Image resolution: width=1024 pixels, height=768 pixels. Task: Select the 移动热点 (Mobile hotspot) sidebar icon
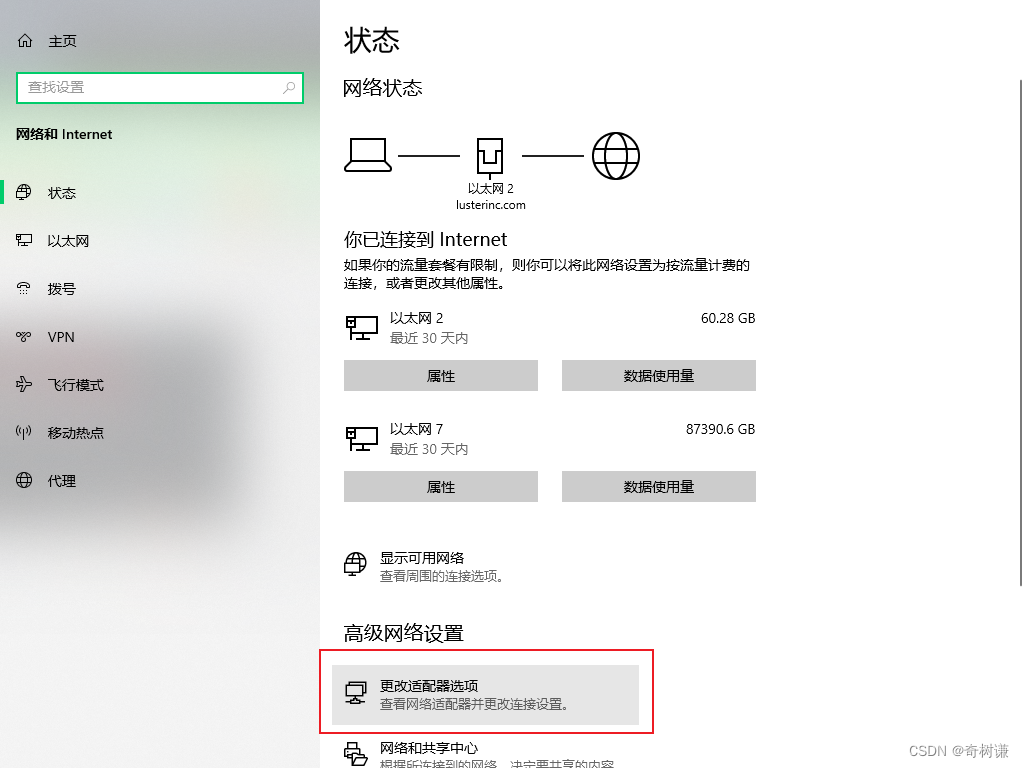click(x=24, y=432)
